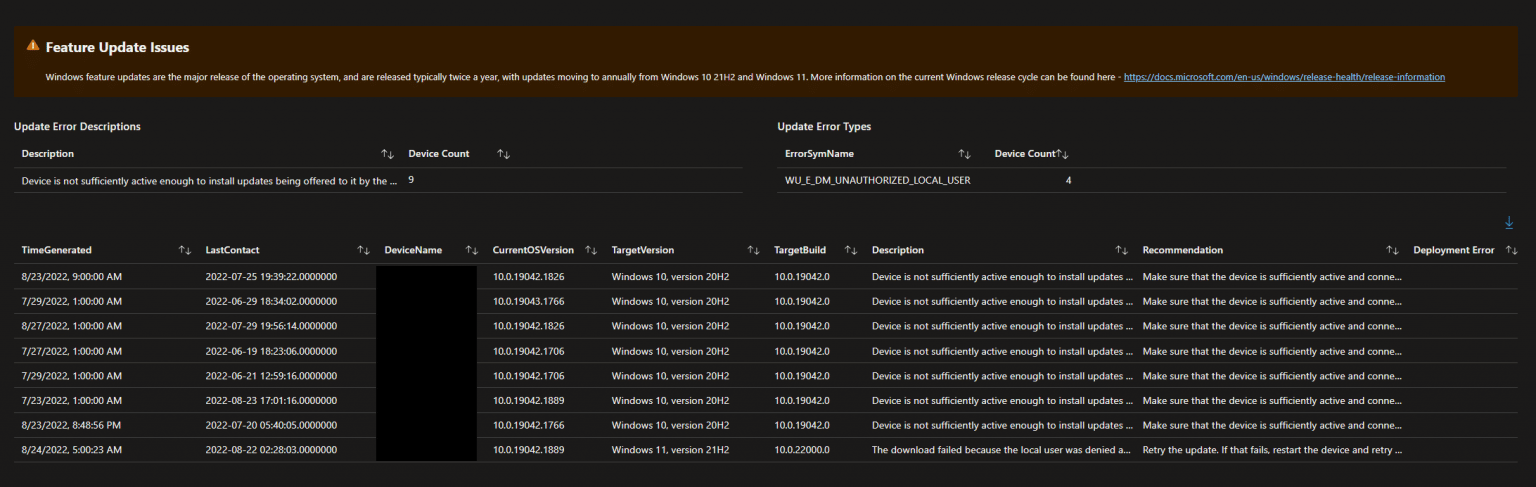Viewport: 1536px width, 487px height.
Task: Sort ErrorSymName column in Error Types
Action: click(x=964, y=154)
